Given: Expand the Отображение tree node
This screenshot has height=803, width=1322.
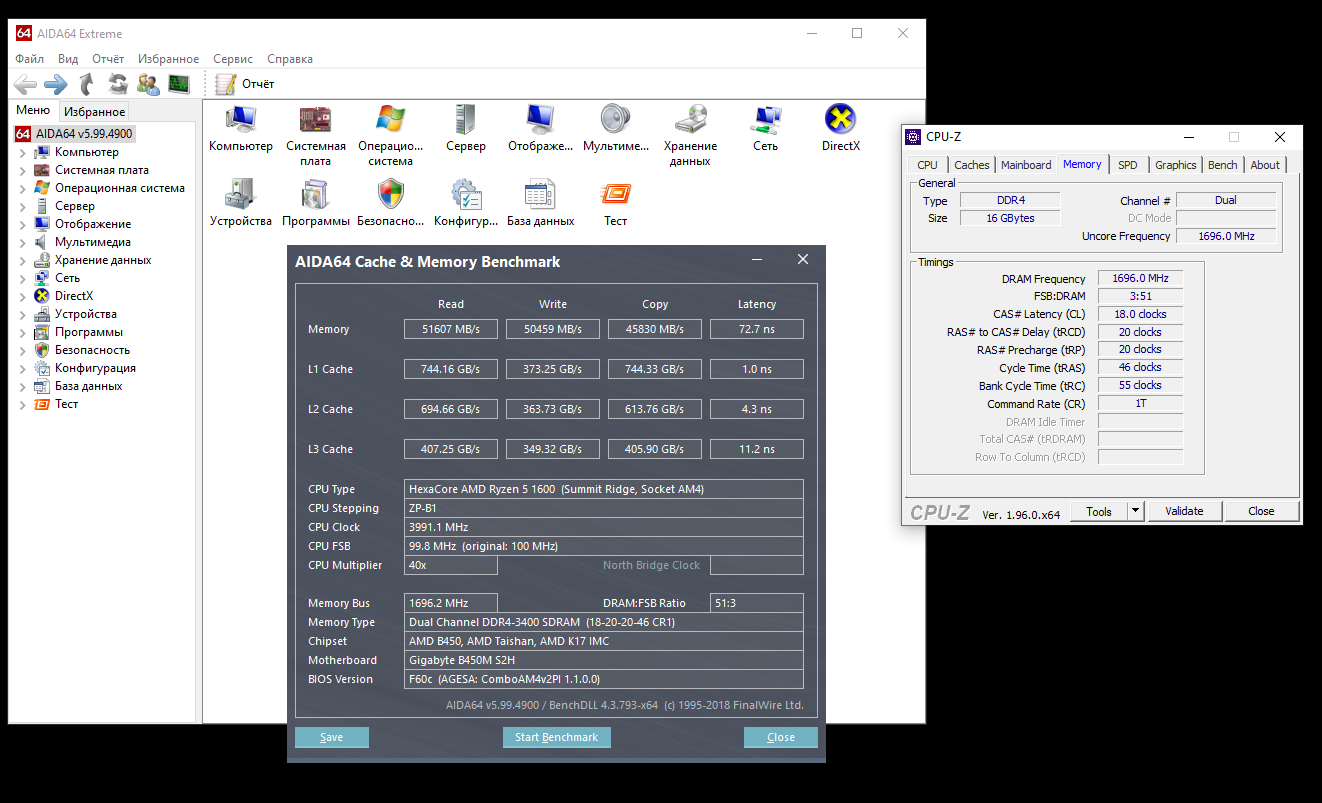Looking at the screenshot, I should [23, 224].
